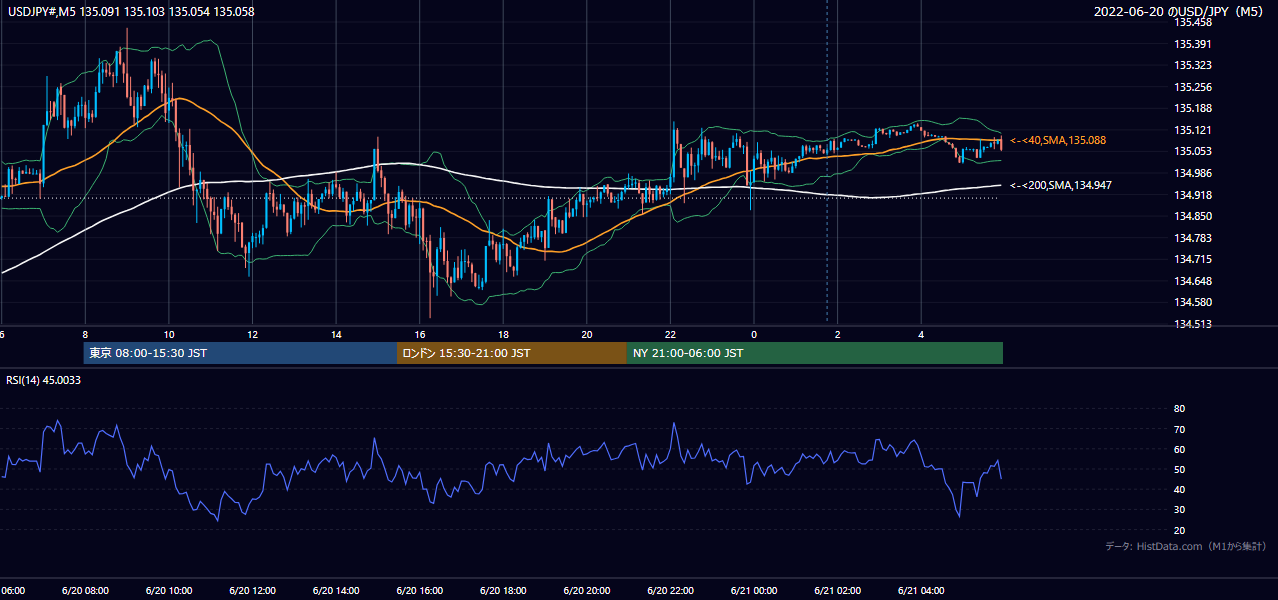Click the 6/20 12:00 bottom time label
The image size is (1278, 600).
point(253,591)
